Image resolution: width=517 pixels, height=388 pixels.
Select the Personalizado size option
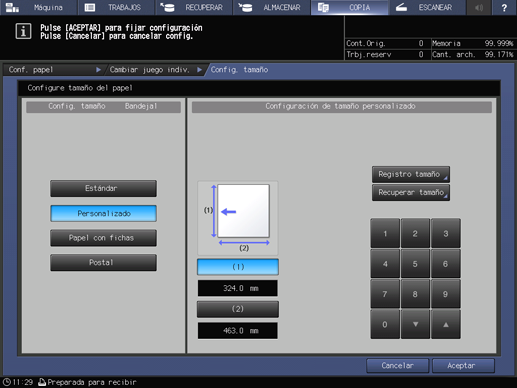click(x=103, y=213)
